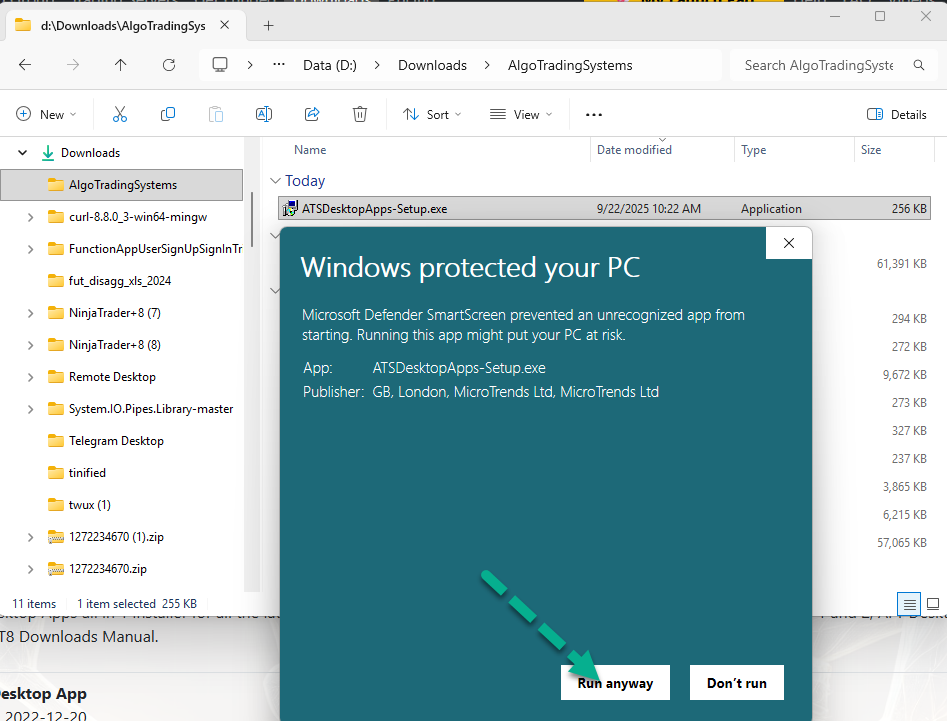Refresh the folder view
This screenshot has height=721, width=947.
(169, 65)
